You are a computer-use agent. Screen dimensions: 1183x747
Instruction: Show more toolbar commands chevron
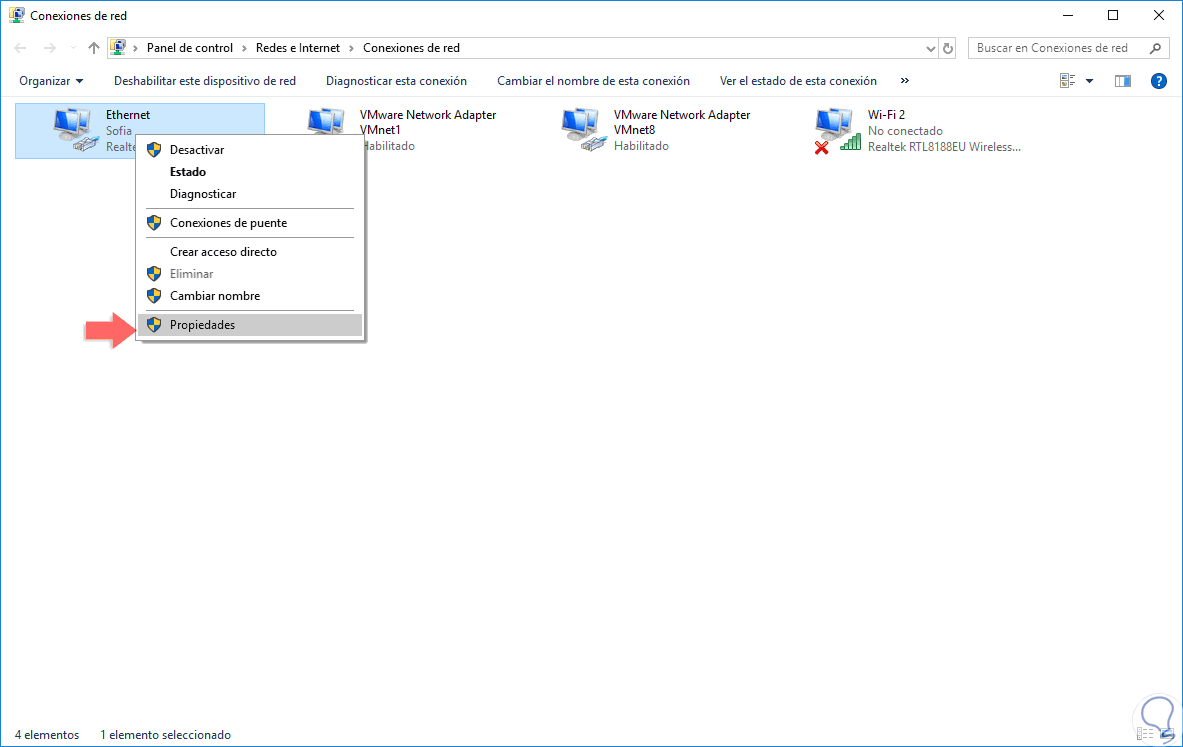tap(905, 81)
